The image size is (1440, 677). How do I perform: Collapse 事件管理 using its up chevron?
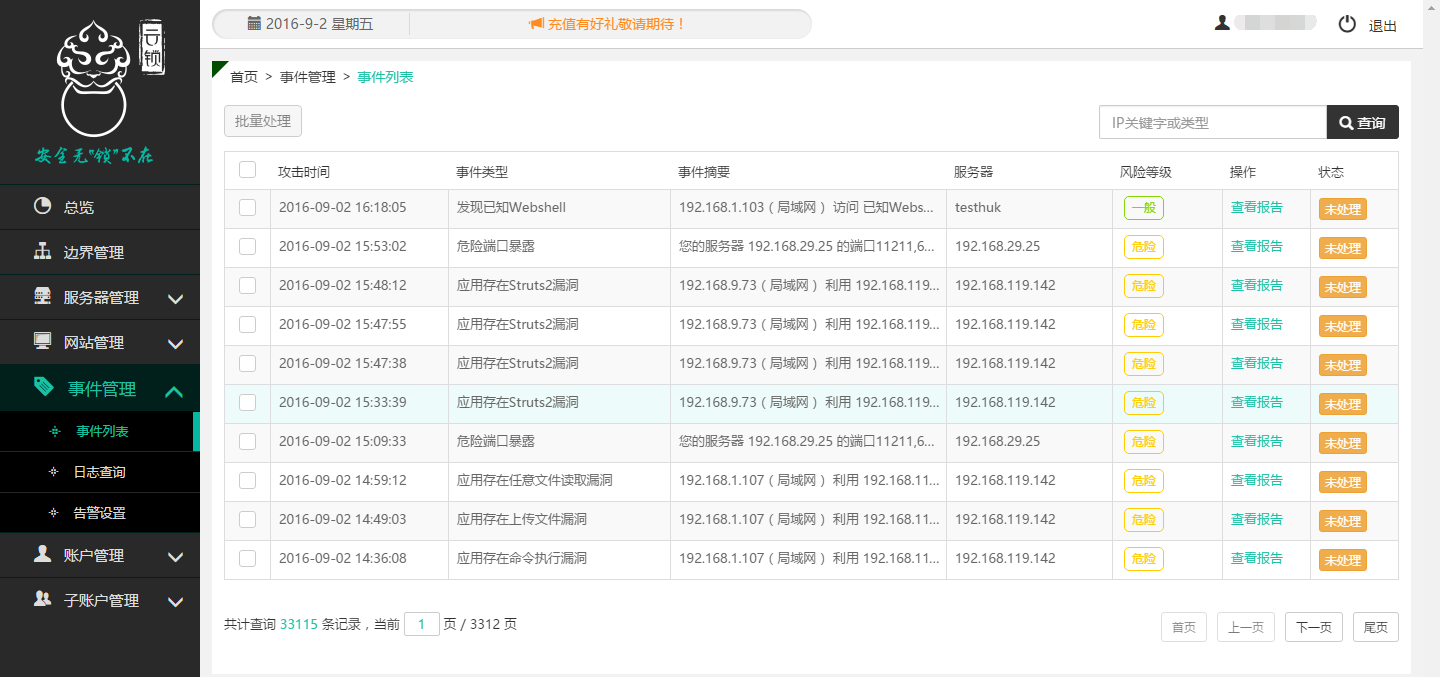pos(174,391)
